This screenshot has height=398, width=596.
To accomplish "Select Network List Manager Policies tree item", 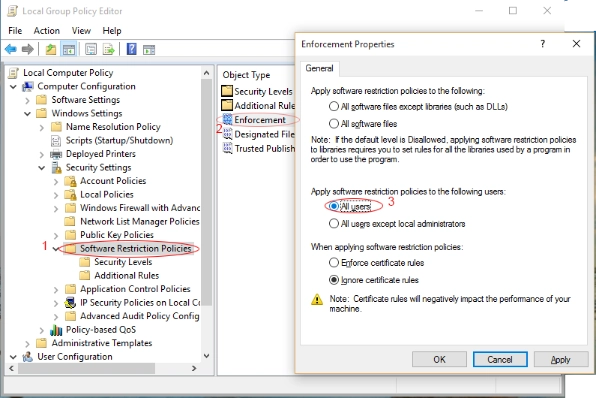I will (139, 222).
